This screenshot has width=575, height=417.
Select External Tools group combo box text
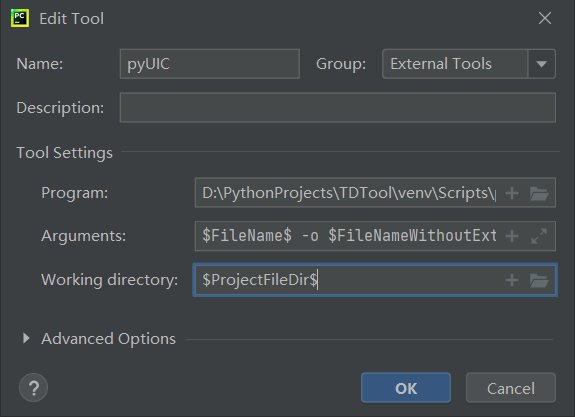(x=441, y=64)
